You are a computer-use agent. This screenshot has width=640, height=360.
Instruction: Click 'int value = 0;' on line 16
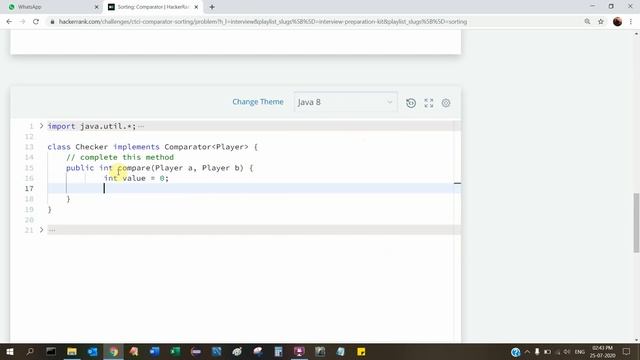coord(136,178)
